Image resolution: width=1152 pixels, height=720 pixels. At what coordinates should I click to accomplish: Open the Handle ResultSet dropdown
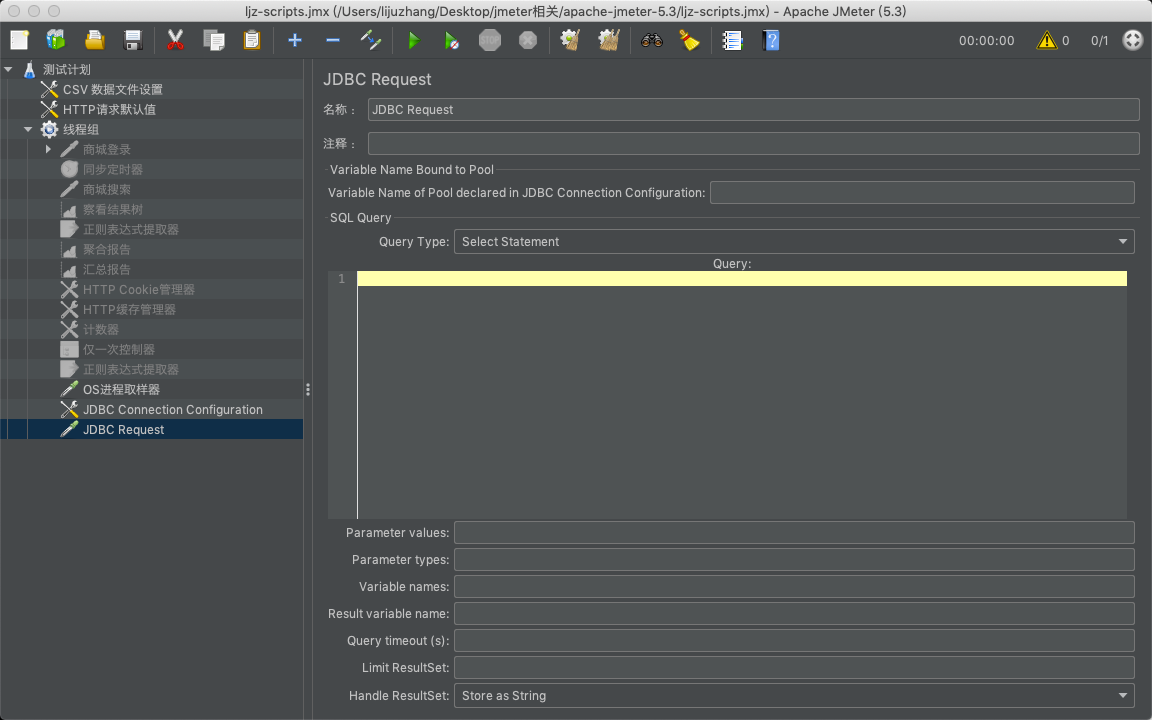pyautogui.click(x=794, y=696)
